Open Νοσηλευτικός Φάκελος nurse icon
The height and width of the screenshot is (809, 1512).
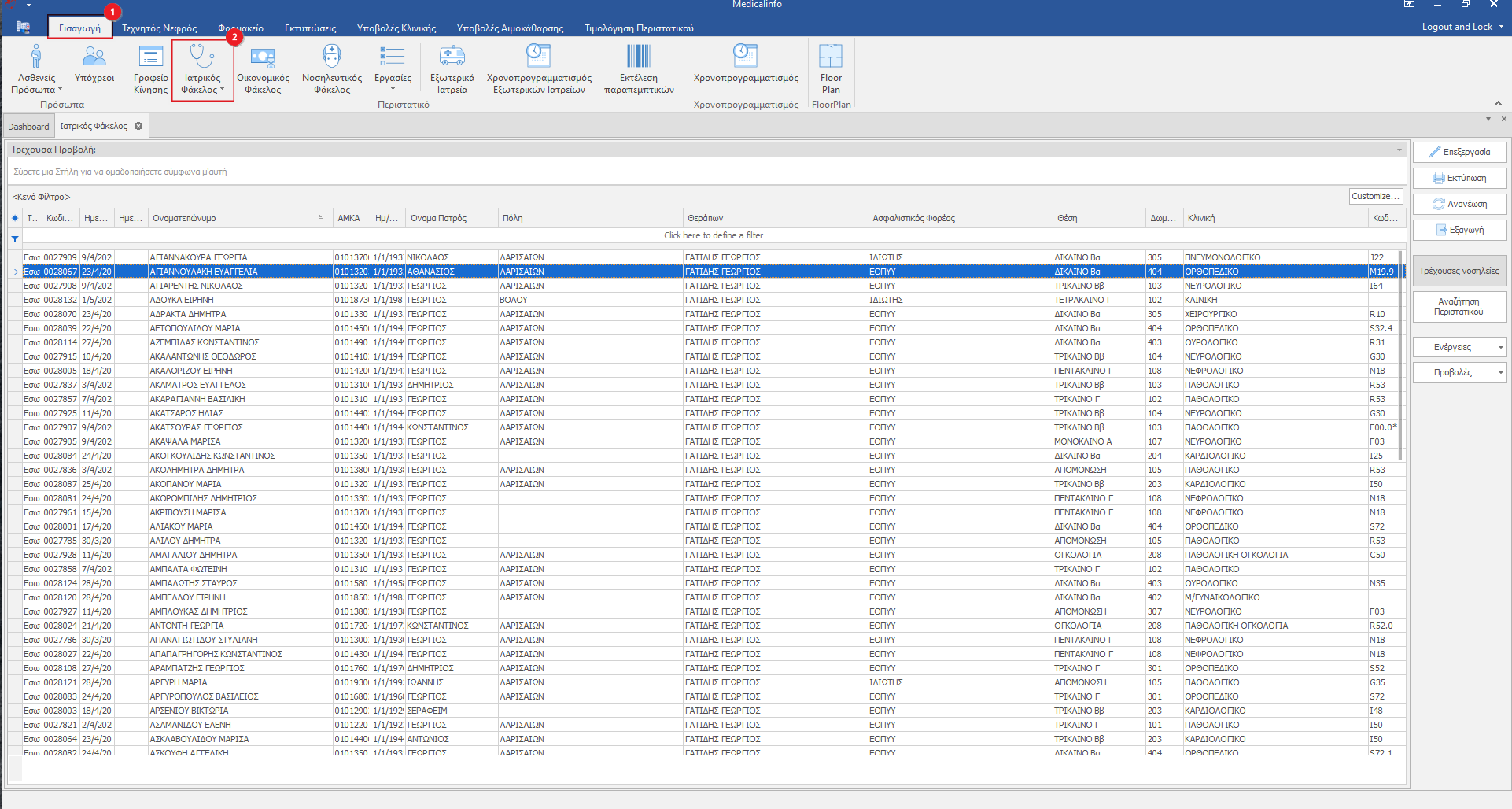tap(332, 68)
